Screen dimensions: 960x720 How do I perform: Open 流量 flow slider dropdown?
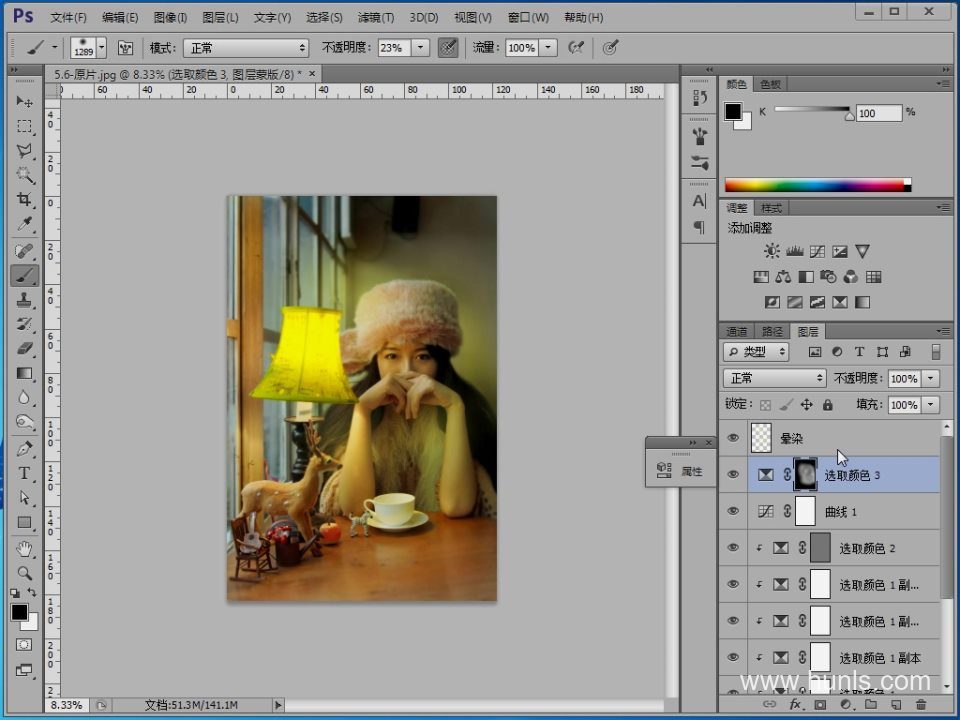549,48
